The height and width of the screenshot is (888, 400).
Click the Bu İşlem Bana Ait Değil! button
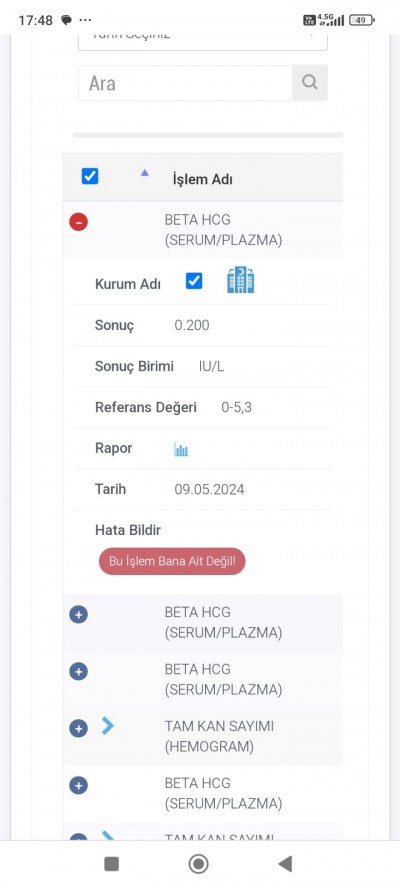point(172,561)
